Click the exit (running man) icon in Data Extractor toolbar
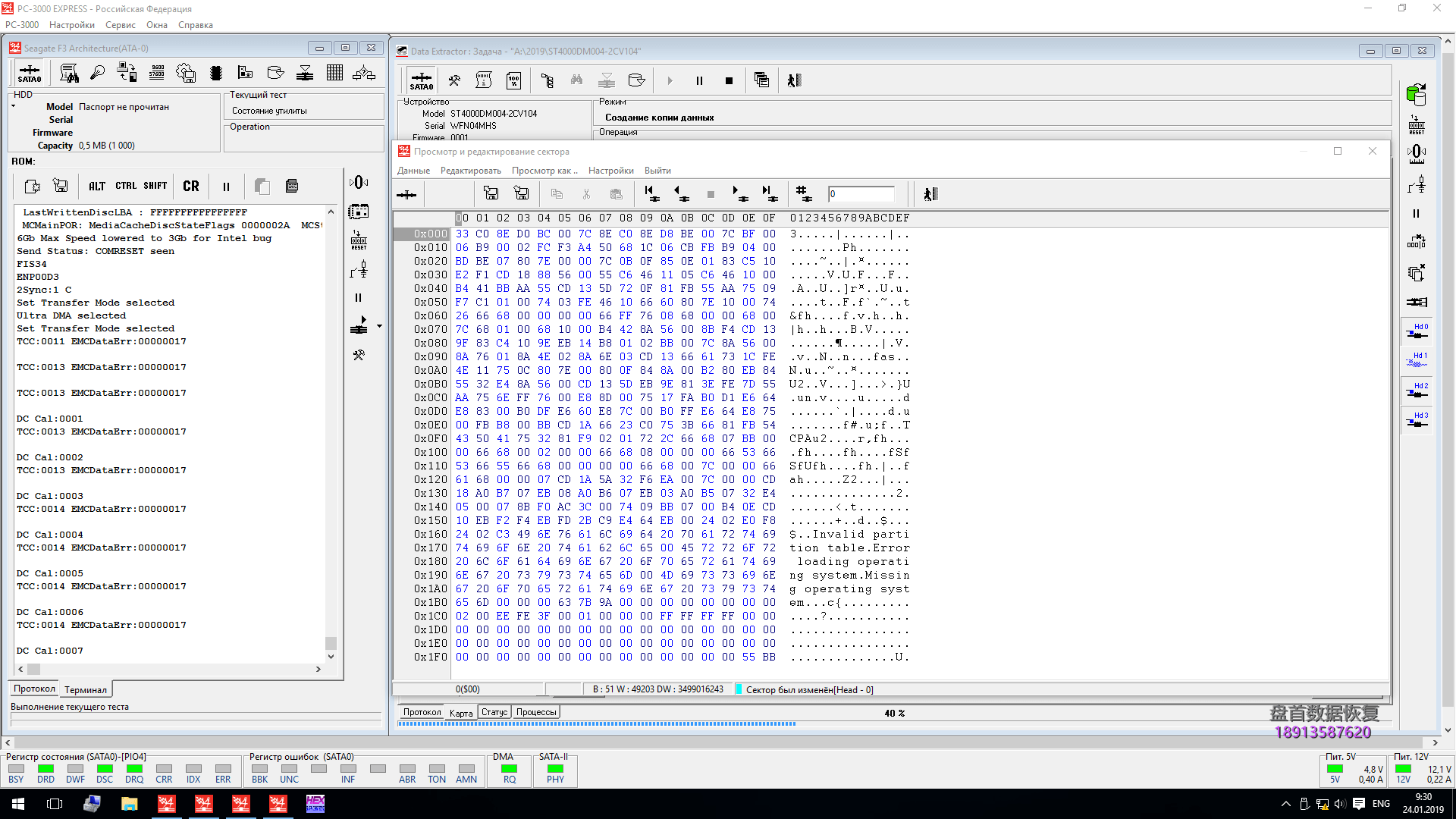 pos(795,80)
